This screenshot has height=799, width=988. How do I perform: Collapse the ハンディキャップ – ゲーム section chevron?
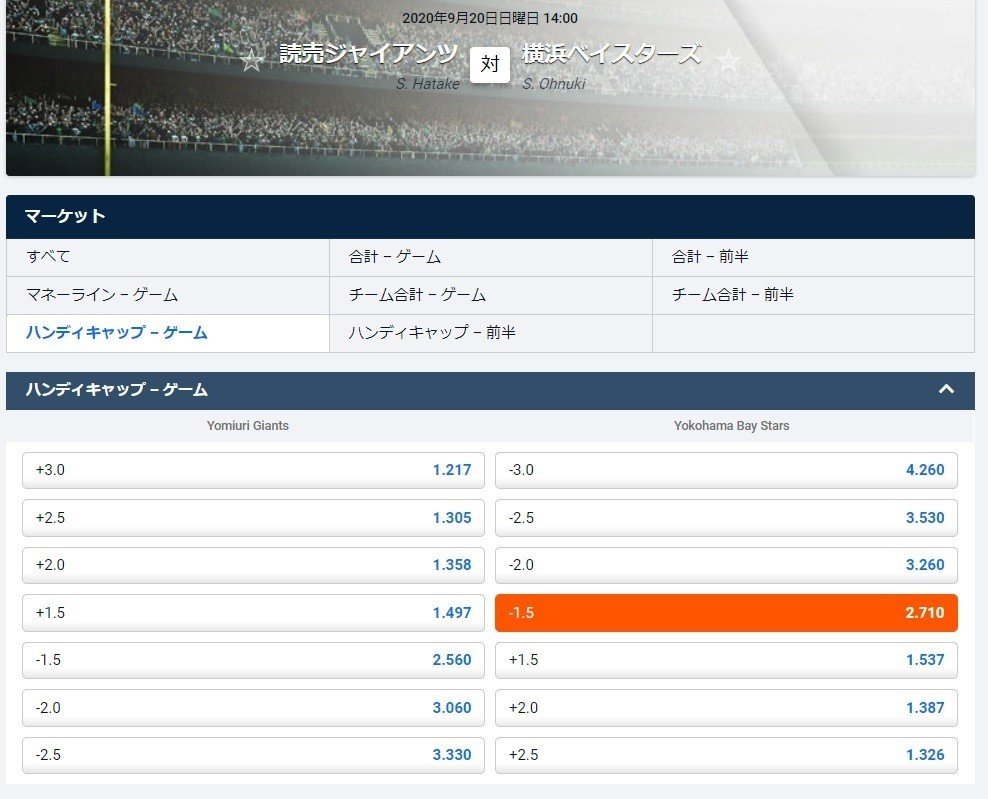[x=946, y=389]
